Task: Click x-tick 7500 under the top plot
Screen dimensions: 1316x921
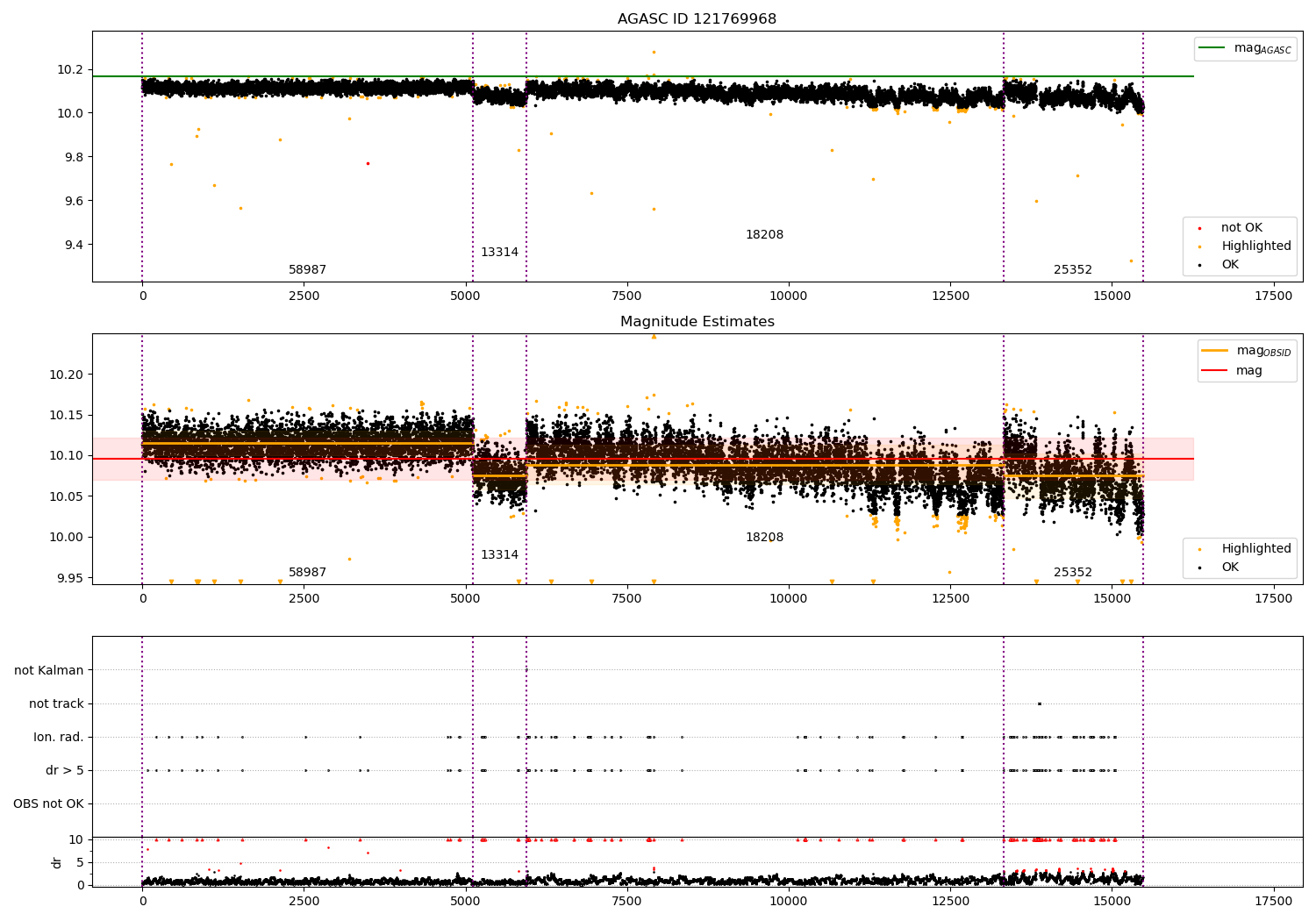Action: 627,296
